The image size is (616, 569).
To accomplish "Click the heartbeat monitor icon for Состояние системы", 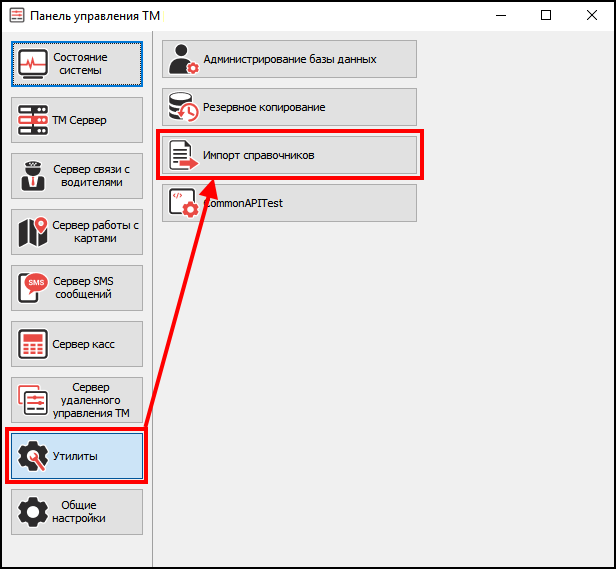I will point(34,64).
